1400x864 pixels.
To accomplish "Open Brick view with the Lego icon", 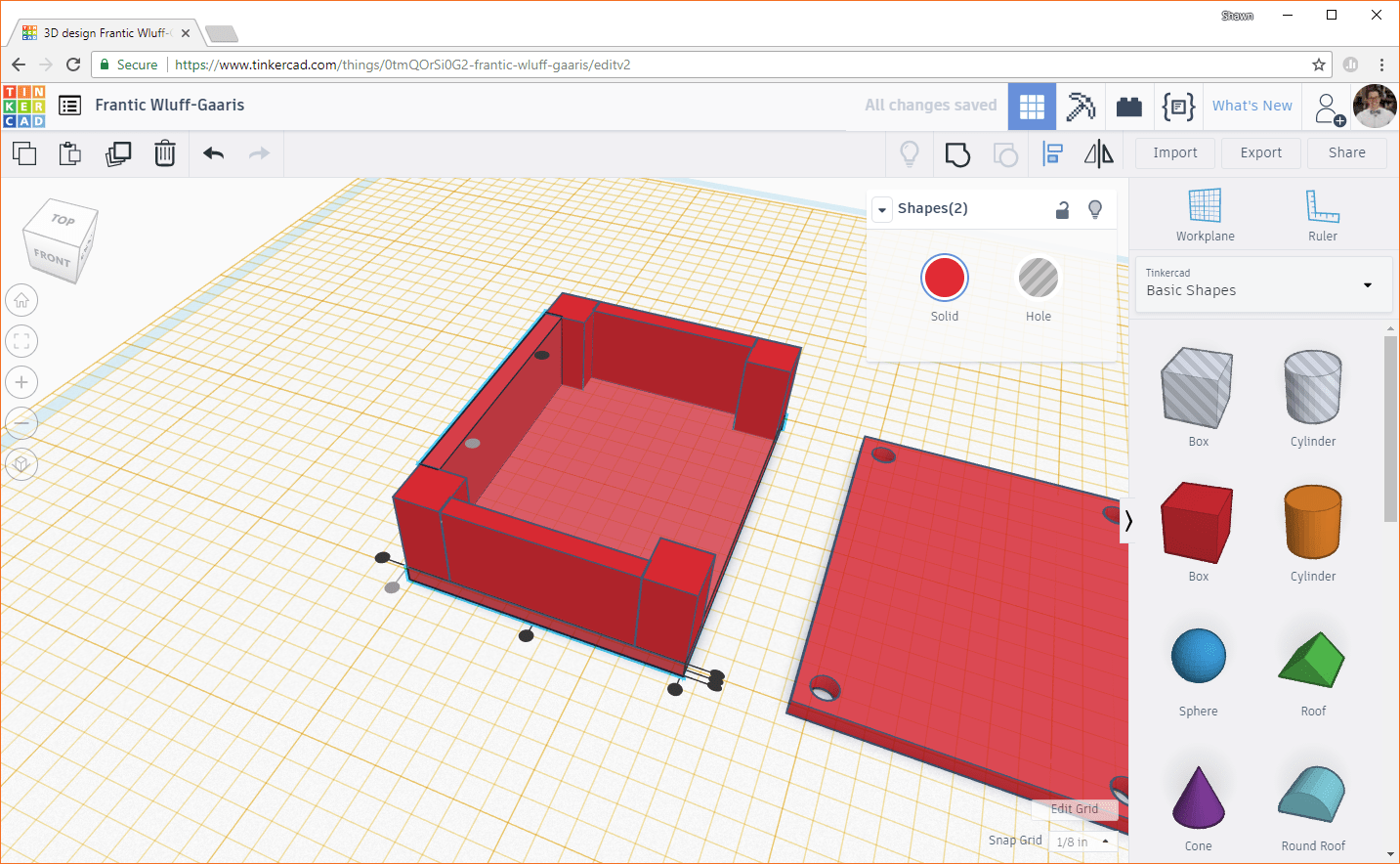I will click(x=1129, y=106).
